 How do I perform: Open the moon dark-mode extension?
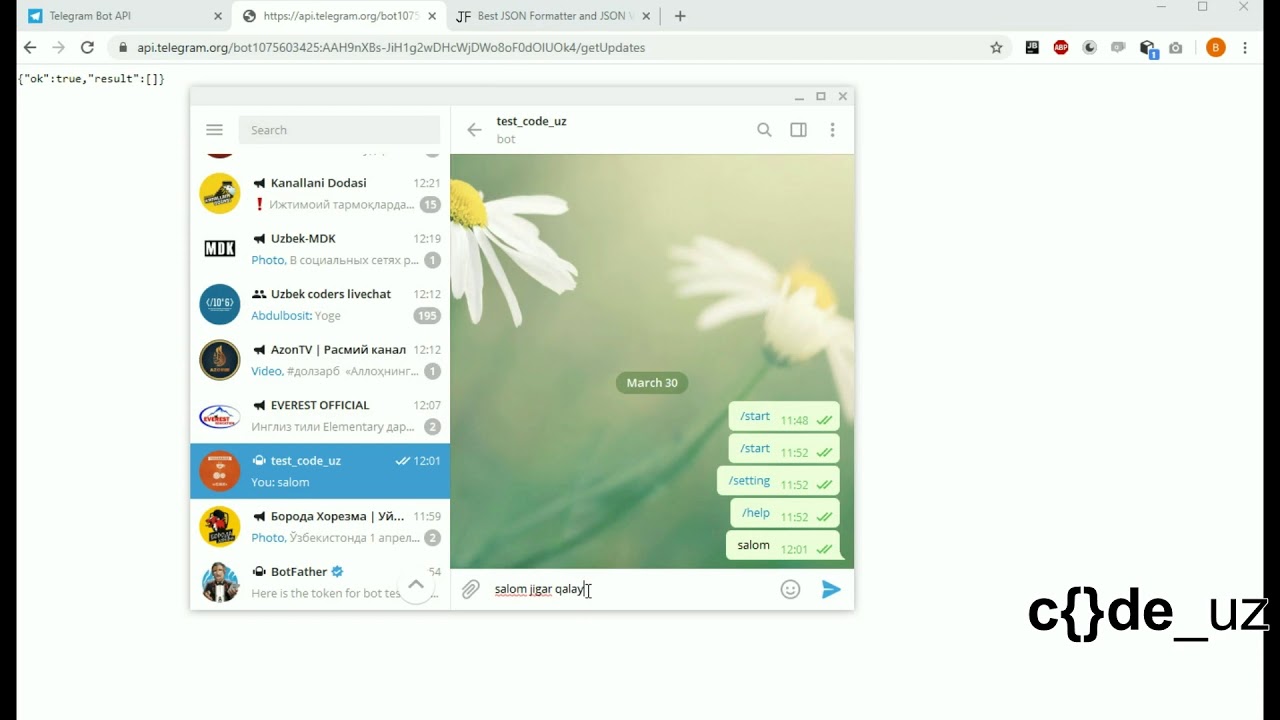tap(1090, 47)
